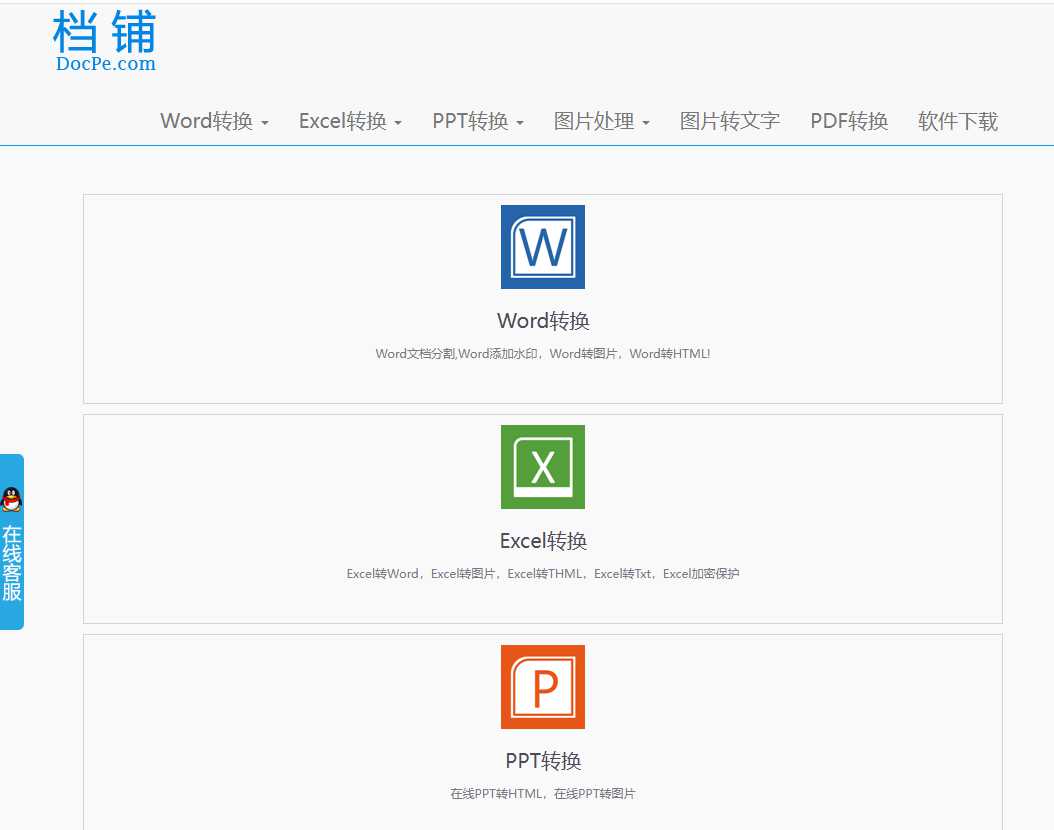Viewport: 1054px width, 830px height.
Task: Click the Word card description text
Action: tap(542, 353)
